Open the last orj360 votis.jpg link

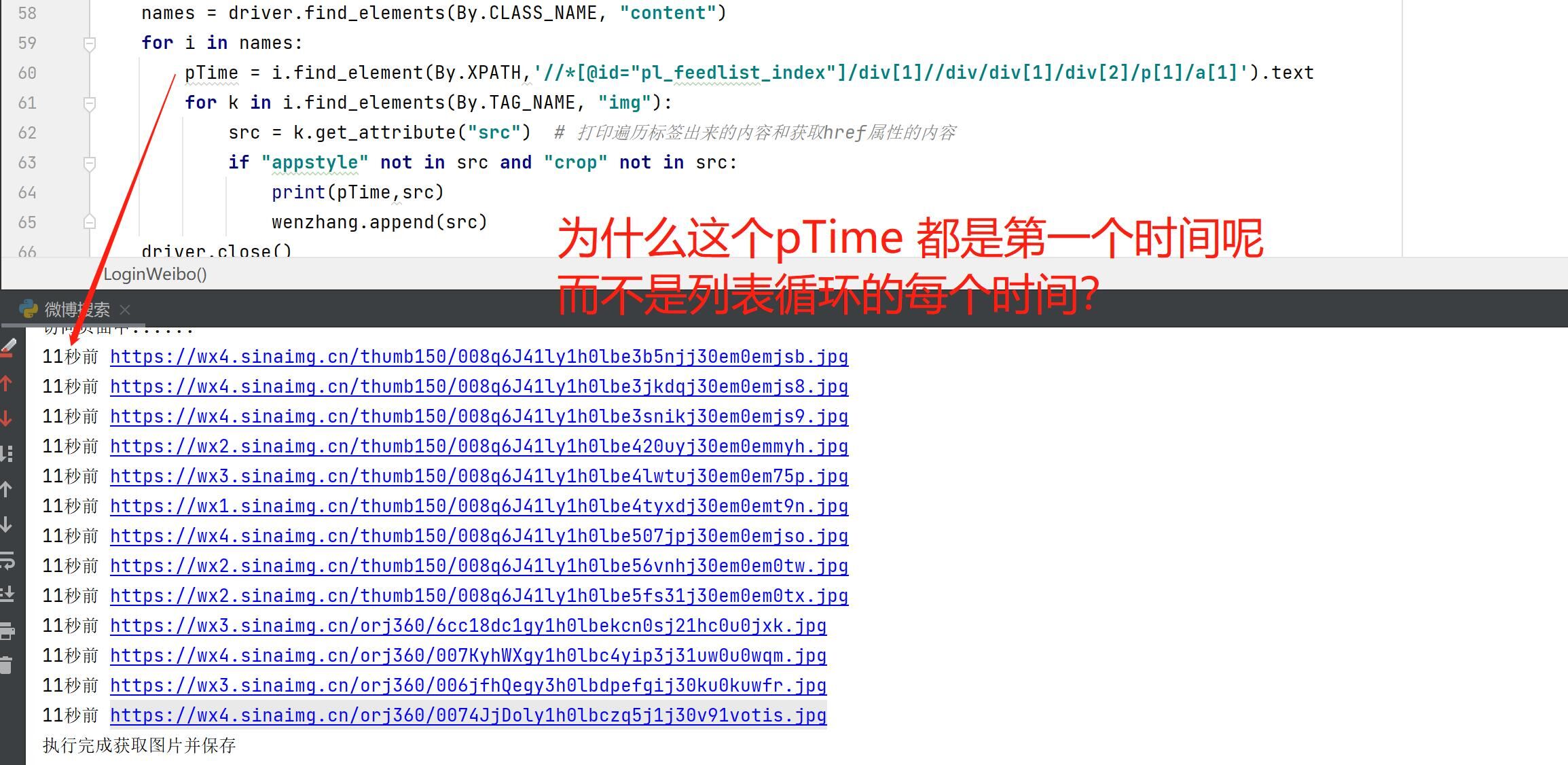pos(468,715)
